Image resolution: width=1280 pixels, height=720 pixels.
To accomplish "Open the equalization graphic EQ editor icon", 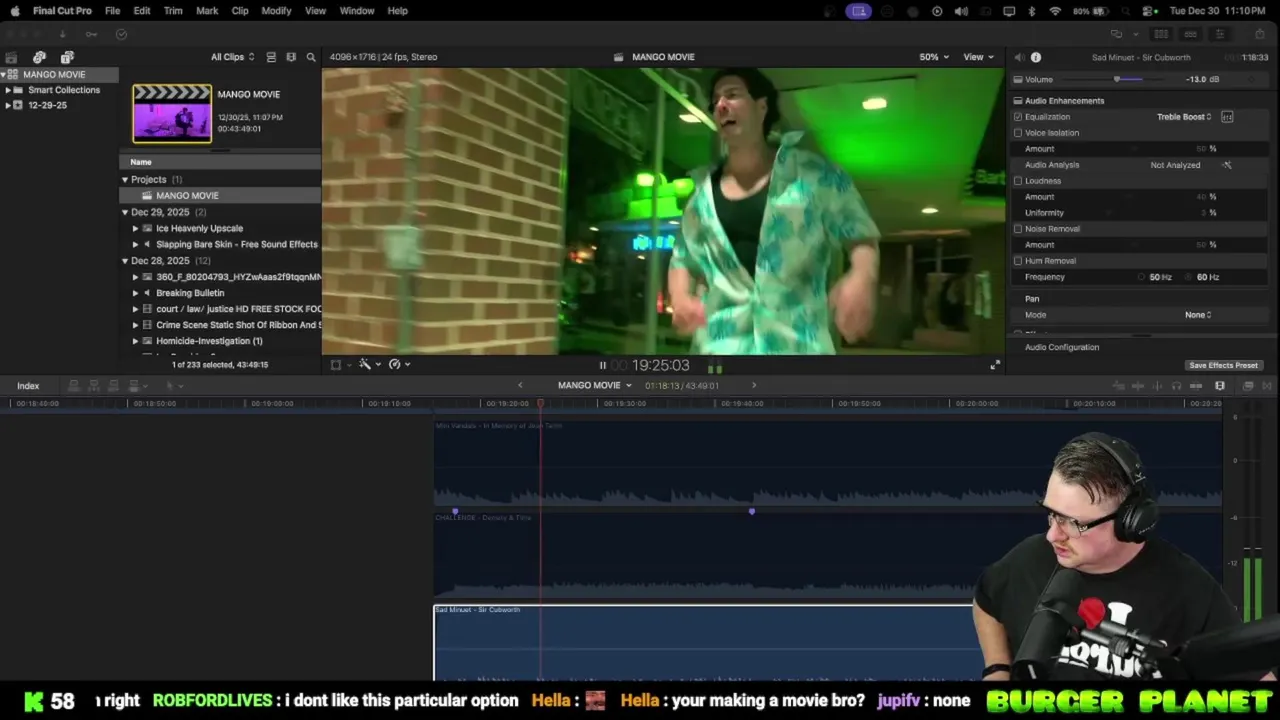I will coord(1227,117).
